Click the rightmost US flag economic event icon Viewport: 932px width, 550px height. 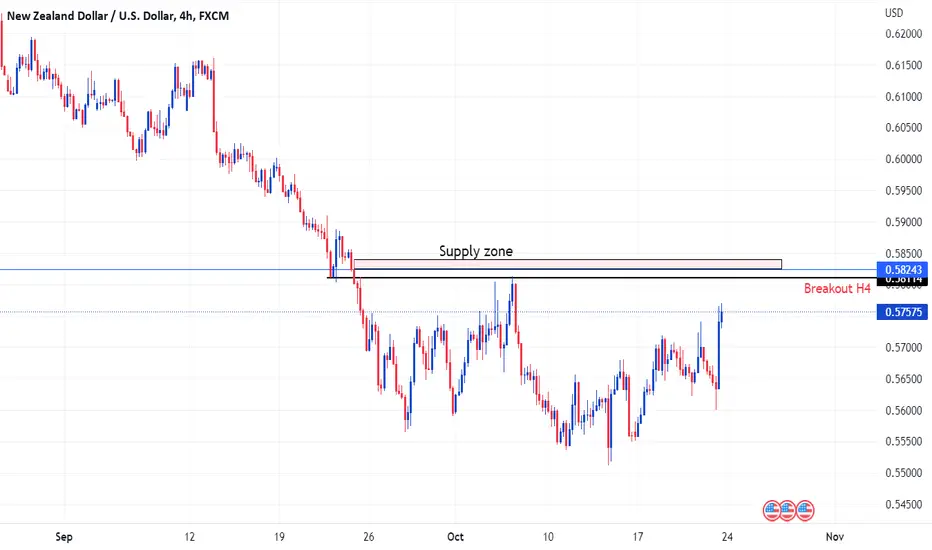pos(805,510)
